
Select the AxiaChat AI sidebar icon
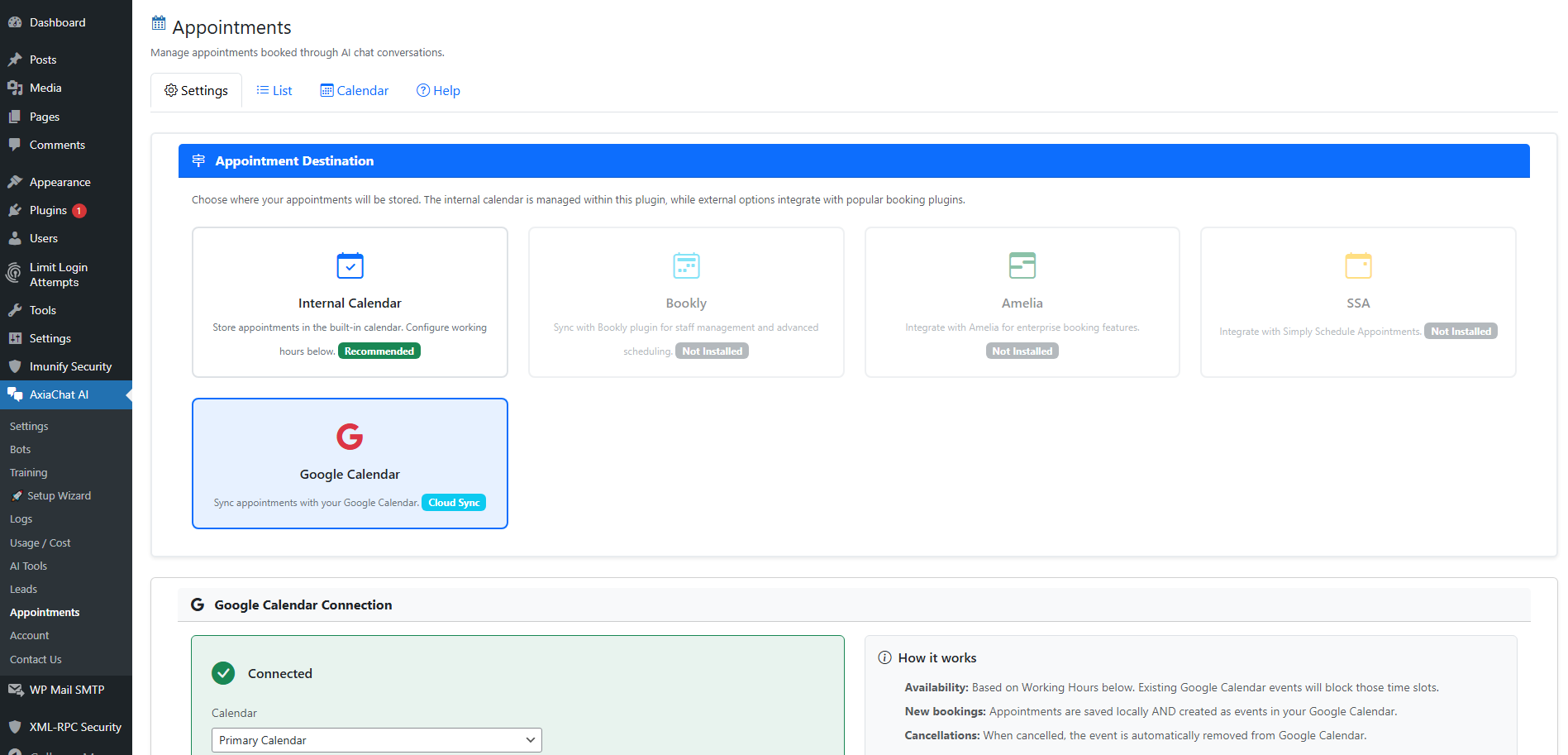coord(15,394)
